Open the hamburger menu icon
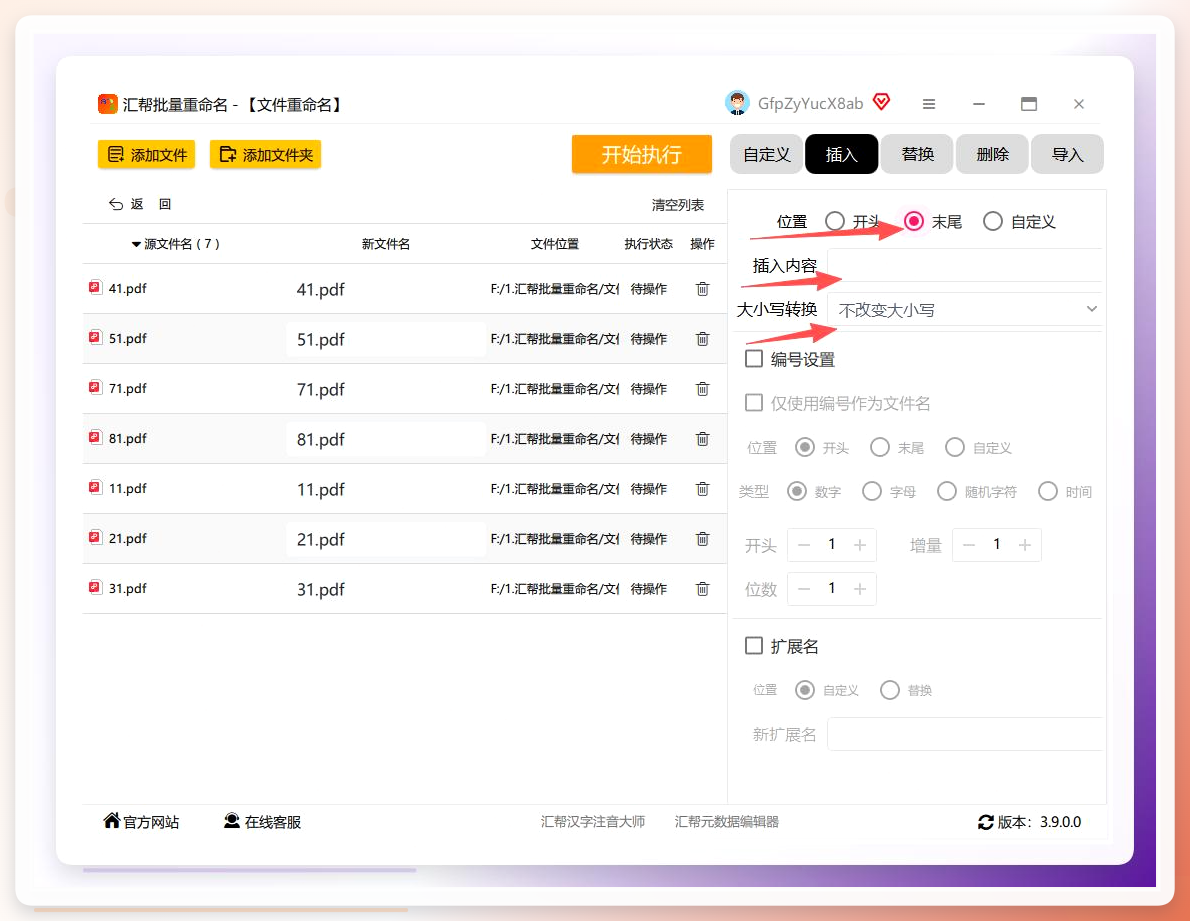Screen dimensions: 1190x921 [x=929, y=104]
